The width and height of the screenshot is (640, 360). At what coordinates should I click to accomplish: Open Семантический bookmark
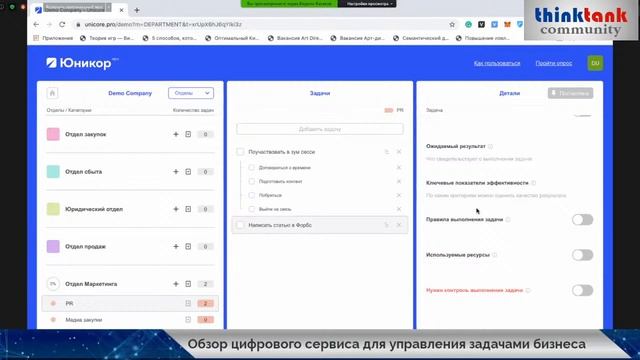421,38
